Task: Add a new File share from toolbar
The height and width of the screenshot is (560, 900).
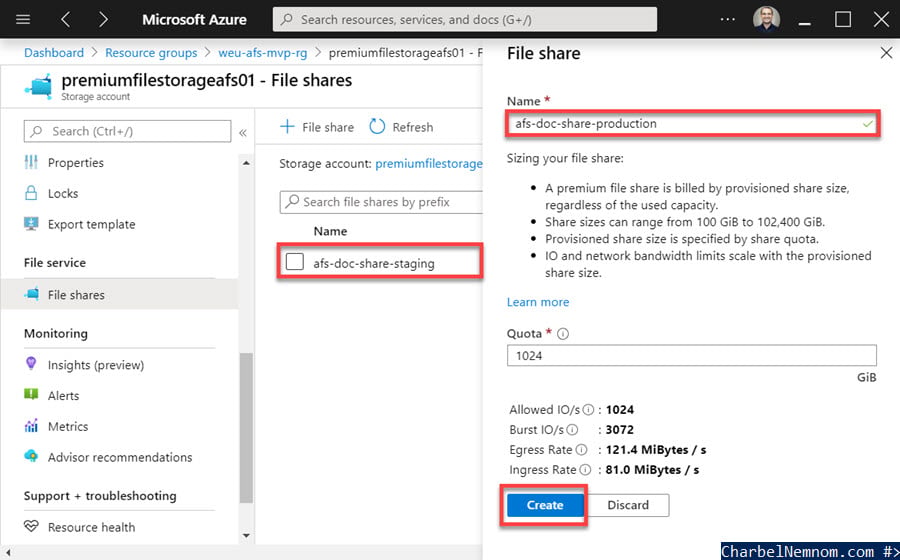Action: [x=317, y=127]
